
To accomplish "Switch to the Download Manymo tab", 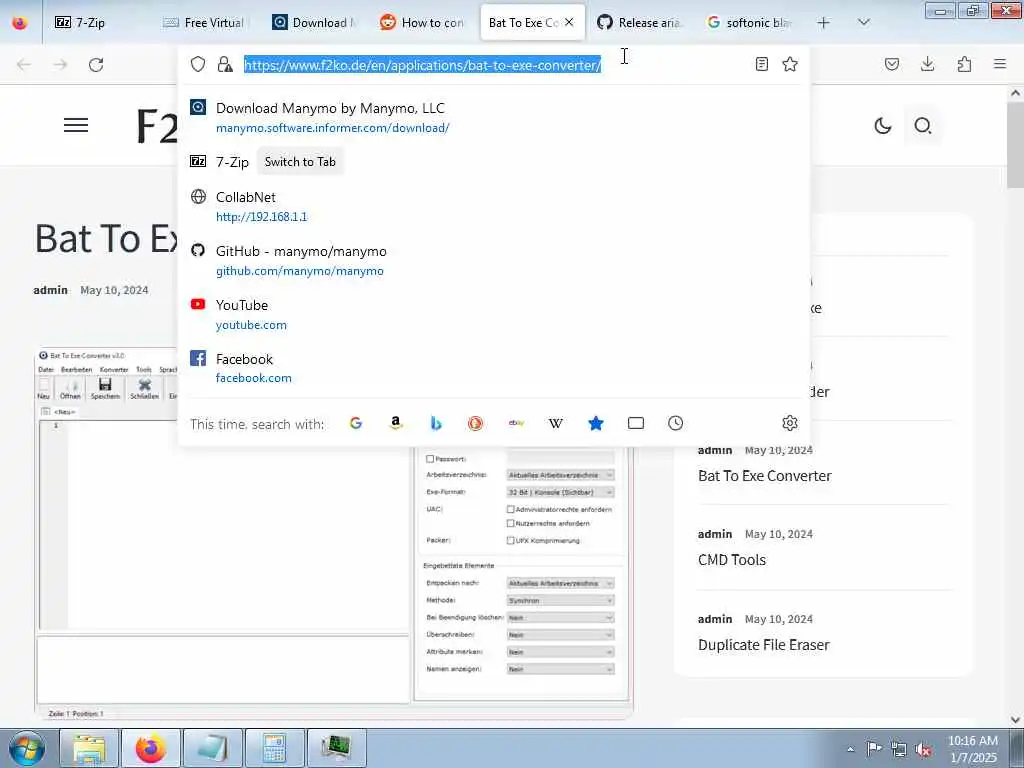I will pos(315,23).
